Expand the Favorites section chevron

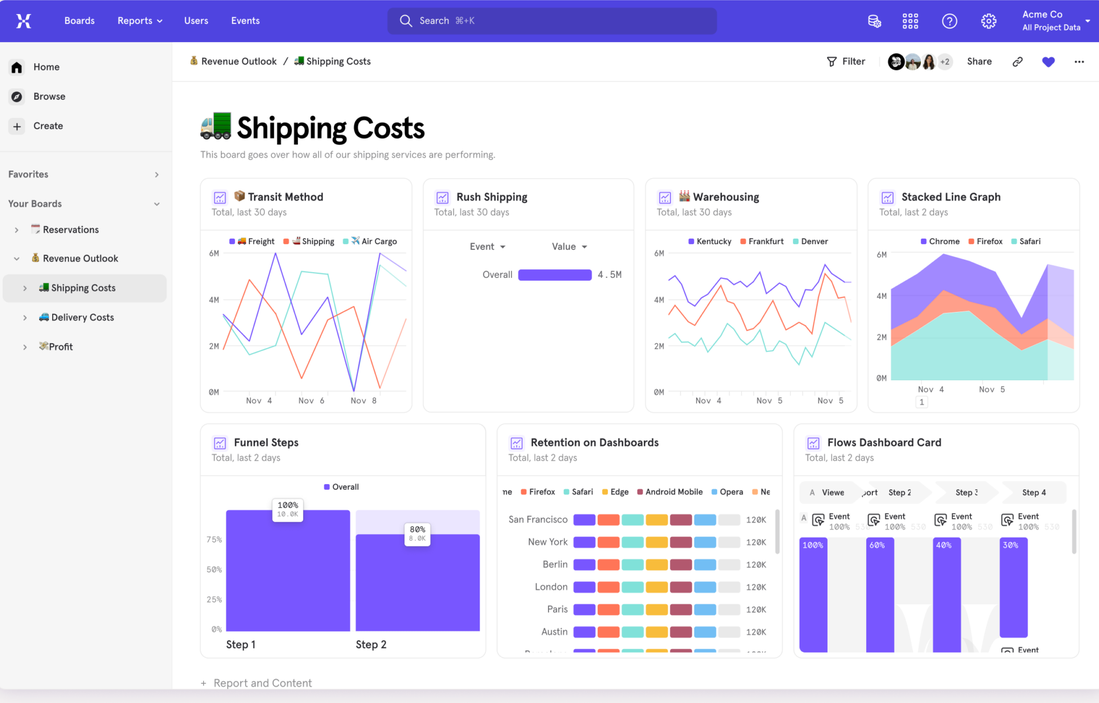click(x=156, y=175)
